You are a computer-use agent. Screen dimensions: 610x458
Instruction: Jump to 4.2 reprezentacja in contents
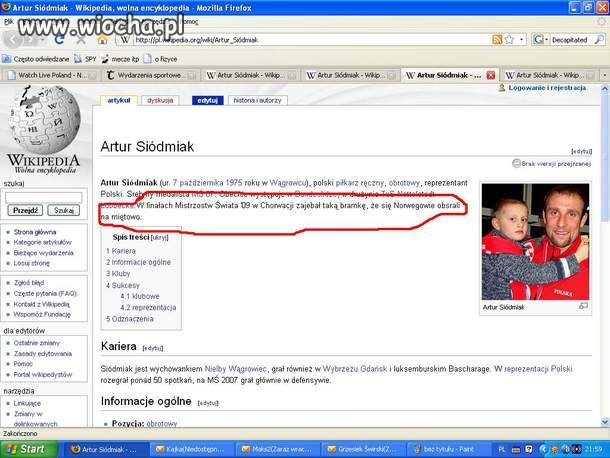[x=148, y=307]
